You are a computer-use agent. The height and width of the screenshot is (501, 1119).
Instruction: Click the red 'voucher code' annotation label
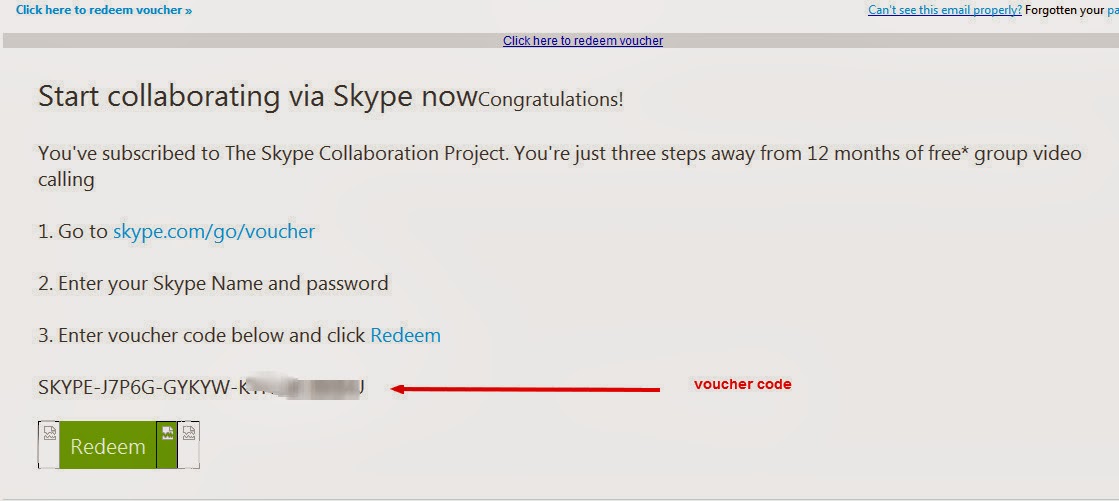tap(743, 384)
